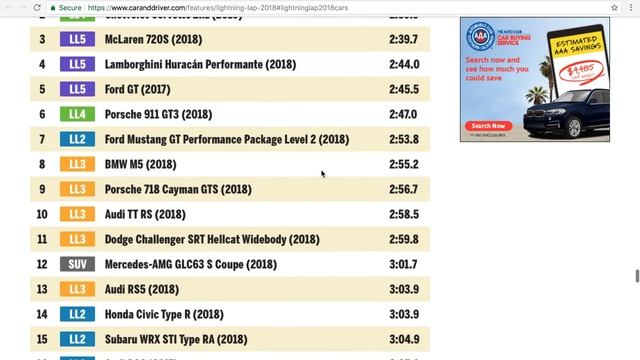
Task: Click the orange LL3 badge beside BMW M5
Action: click(77, 164)
